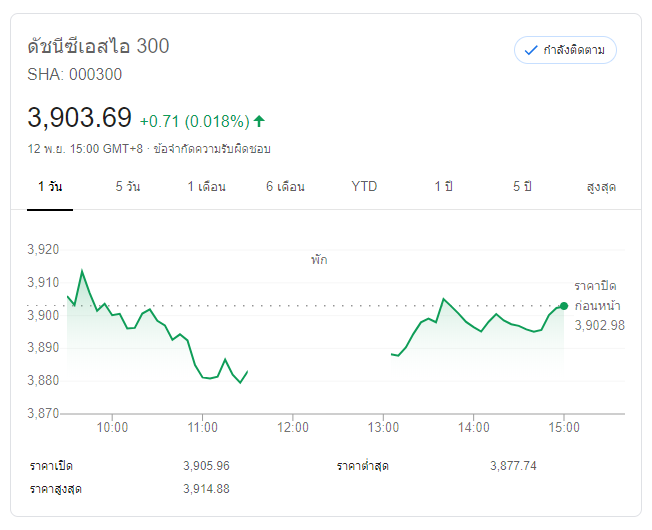Click the 11:00 time axis label
Screen dimensions: 652x530
pyautogui.click(x=202, y=427)
